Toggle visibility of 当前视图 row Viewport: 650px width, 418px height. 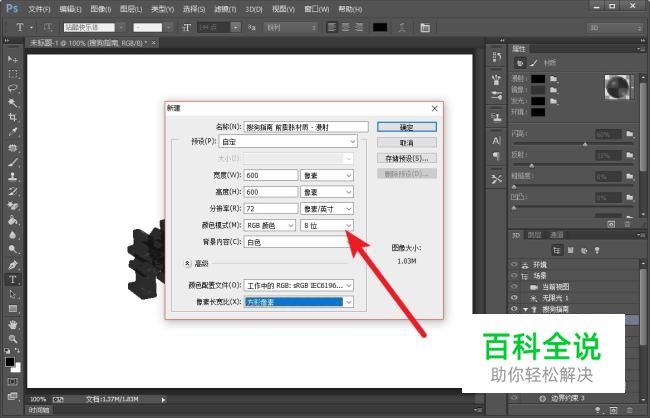click(x=514, y=287)
